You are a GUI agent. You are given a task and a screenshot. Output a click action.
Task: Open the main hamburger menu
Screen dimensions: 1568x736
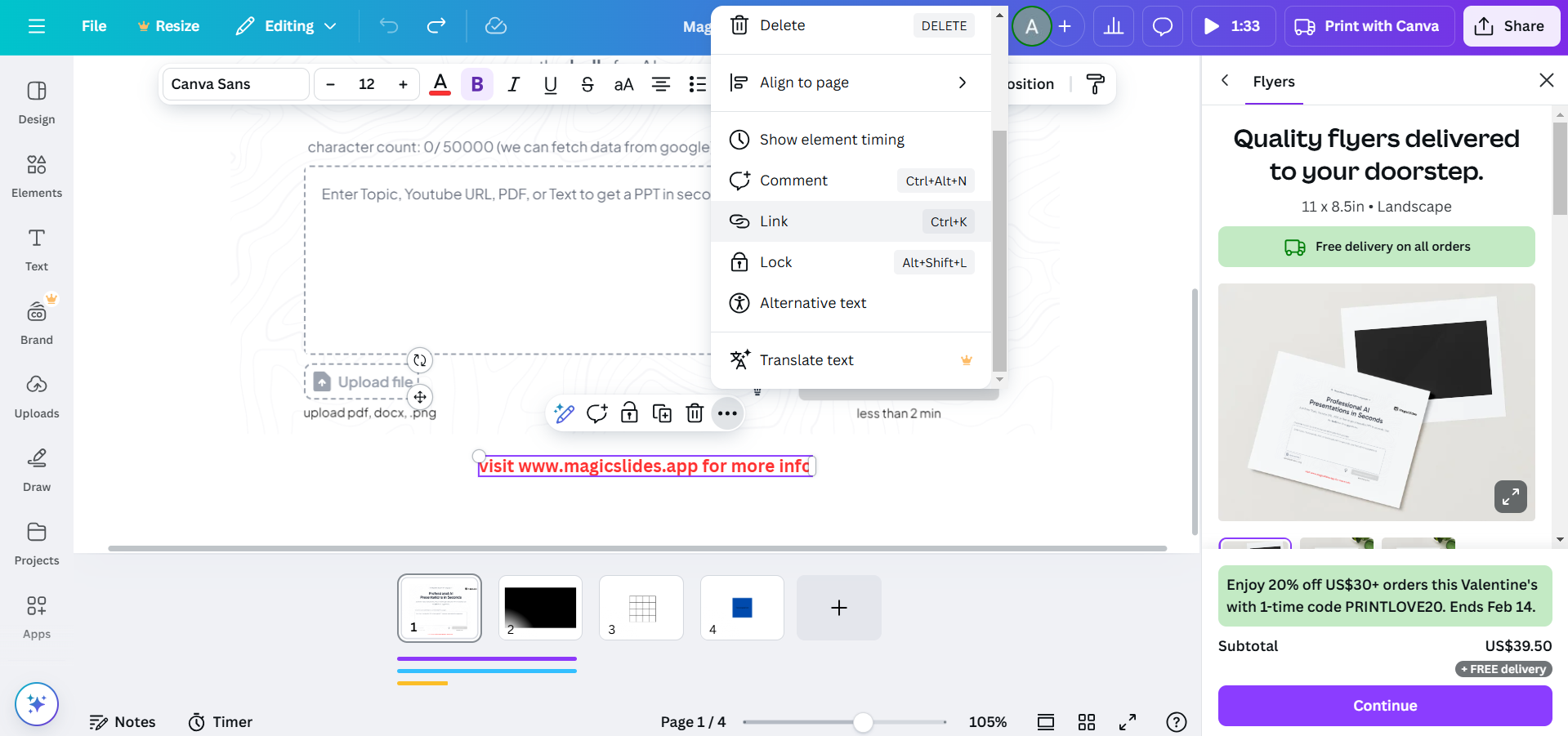(37, 26)
